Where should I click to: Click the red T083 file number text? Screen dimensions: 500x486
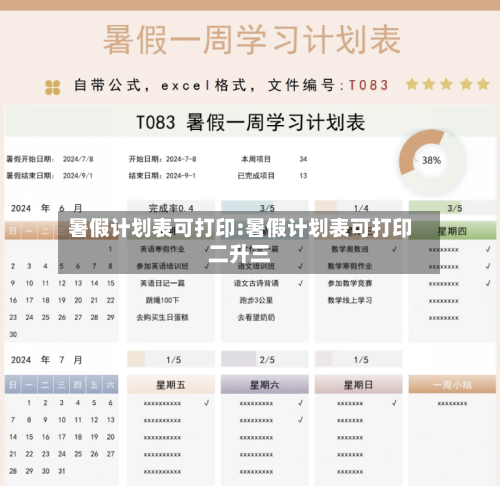(x=369, y=85)
